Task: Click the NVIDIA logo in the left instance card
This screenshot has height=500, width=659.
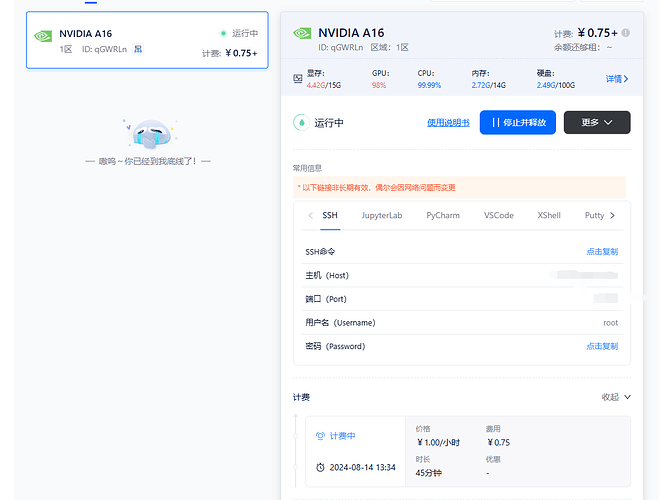Action: [x=43, y=36]
